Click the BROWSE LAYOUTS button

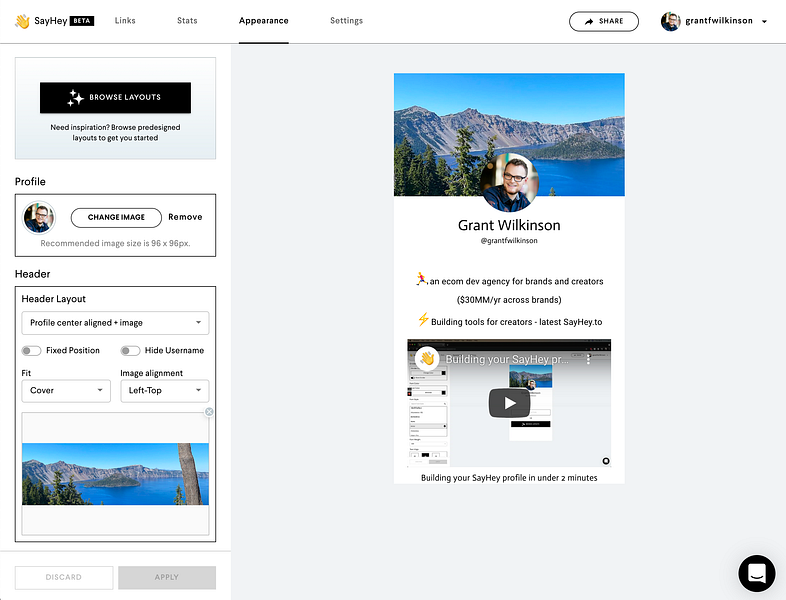coord(115,97)
